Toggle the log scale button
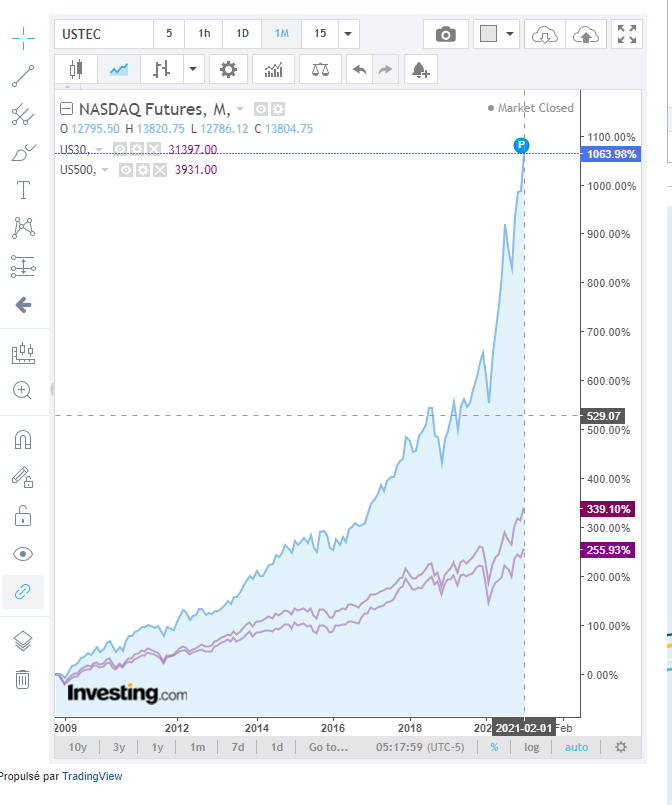 (532, 747)
